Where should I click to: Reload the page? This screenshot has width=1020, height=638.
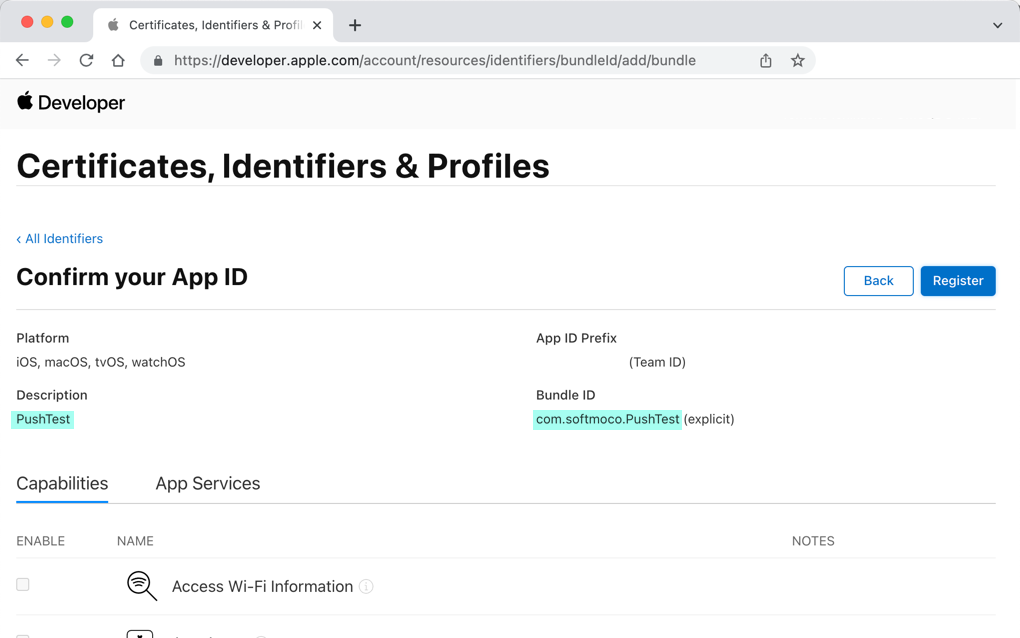tap(86, 61)
